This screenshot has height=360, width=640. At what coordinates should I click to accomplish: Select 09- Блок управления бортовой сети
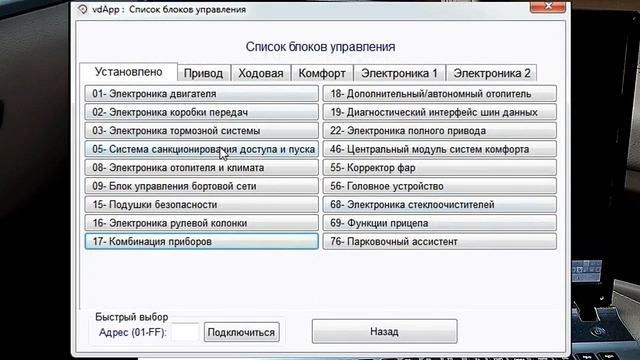click(x=202, y=186)
